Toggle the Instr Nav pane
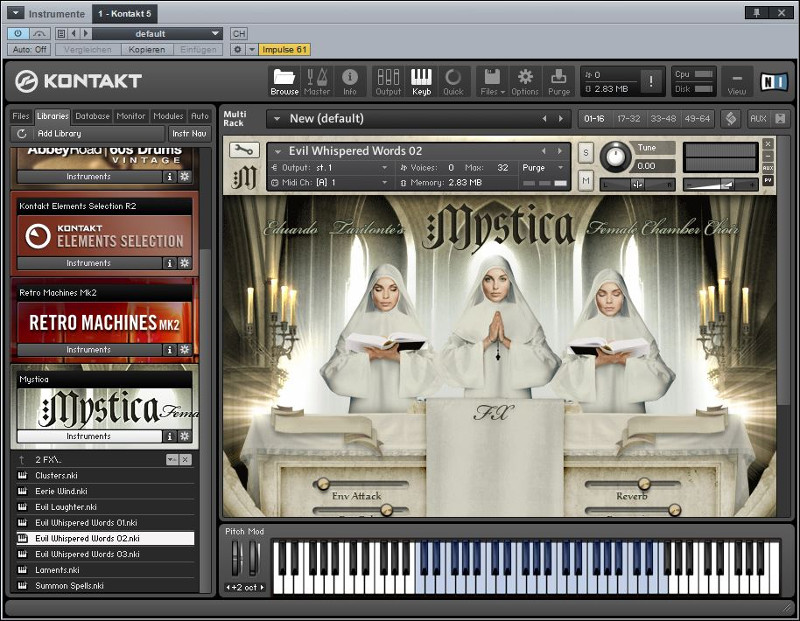 189,134
